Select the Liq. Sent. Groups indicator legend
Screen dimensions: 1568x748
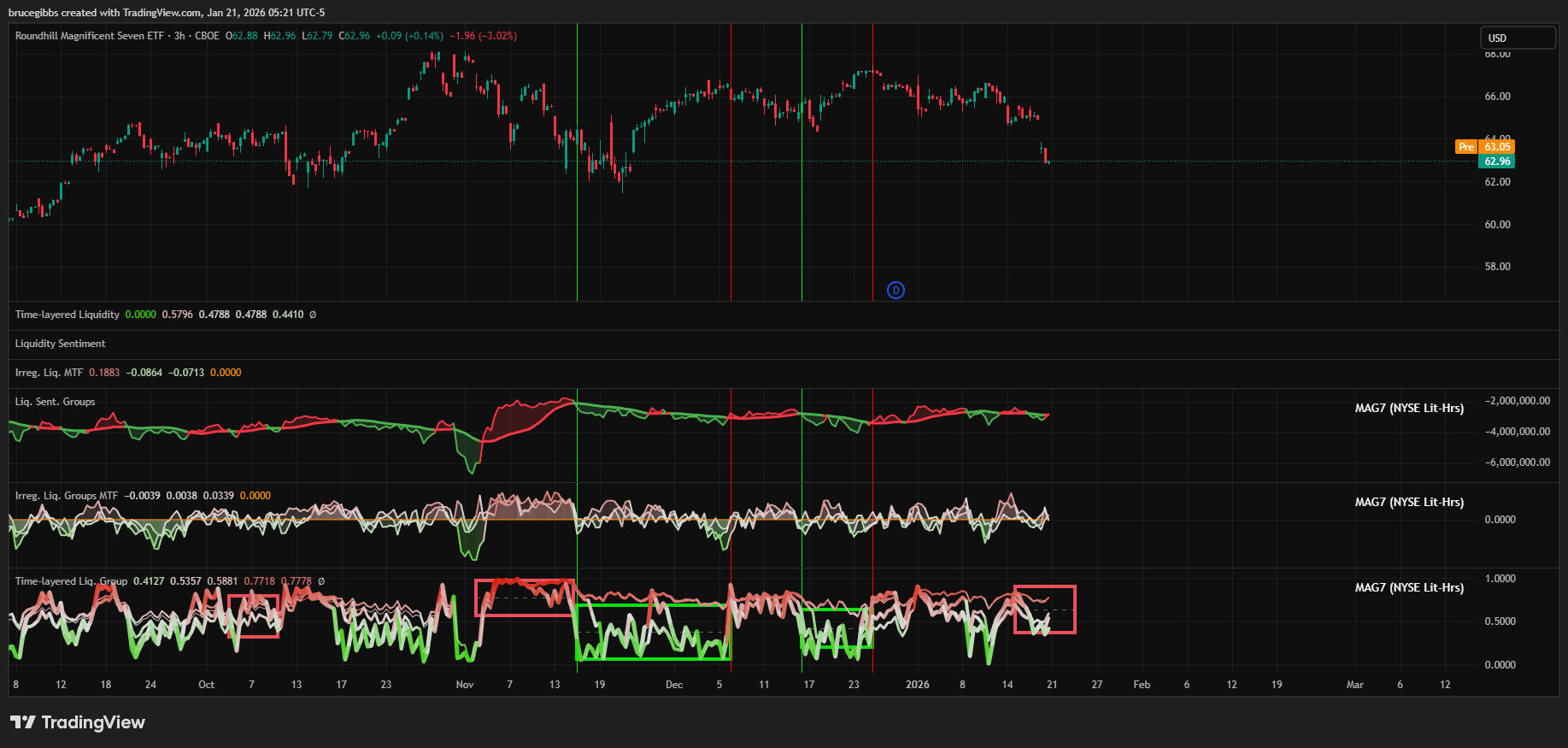(x=55, y=402)
